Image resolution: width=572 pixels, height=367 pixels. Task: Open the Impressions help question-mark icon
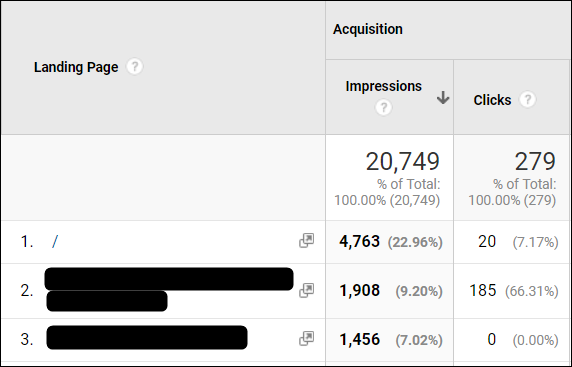(383, 108)
